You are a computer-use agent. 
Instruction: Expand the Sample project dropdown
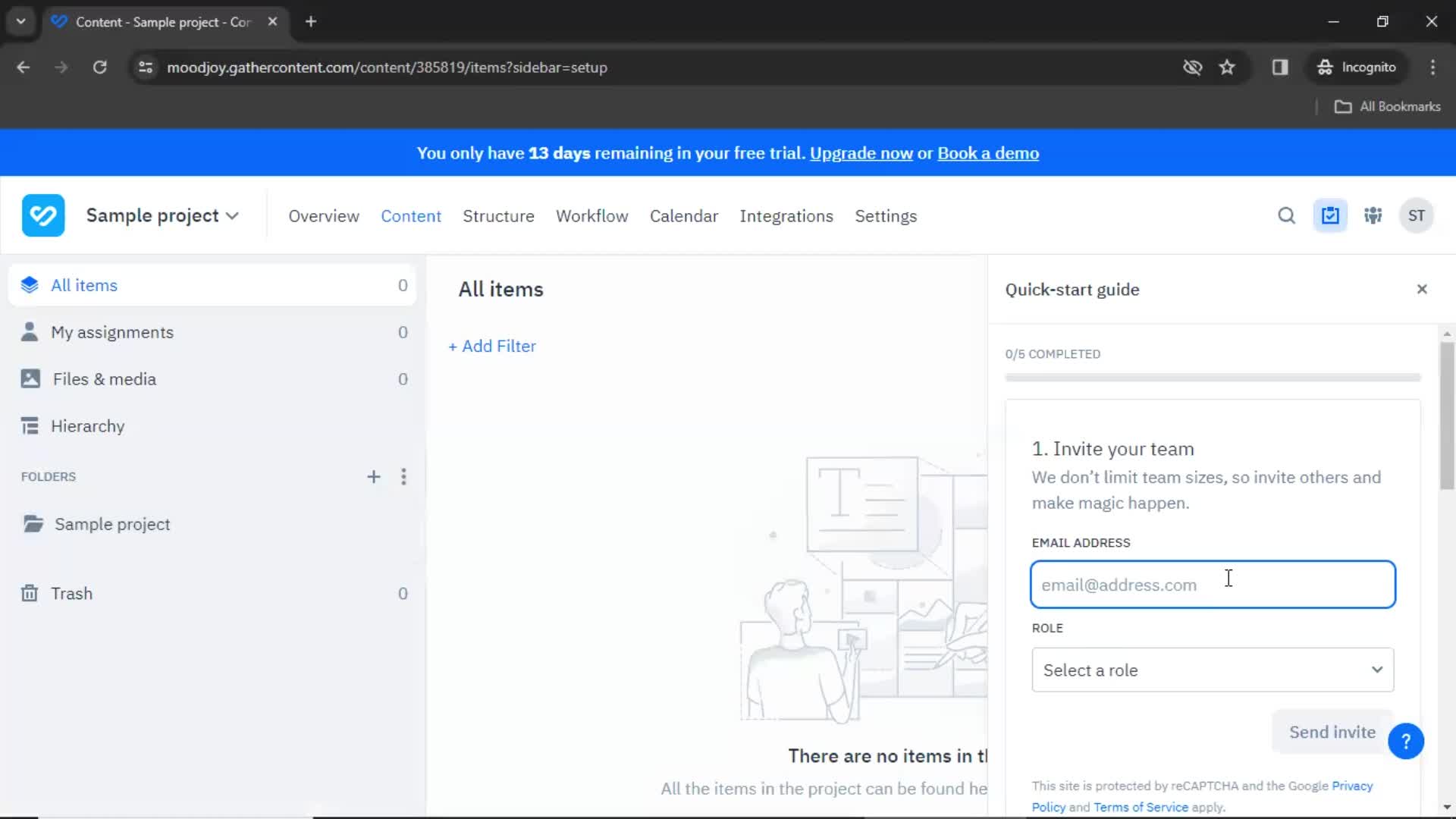tap(232, 216)
